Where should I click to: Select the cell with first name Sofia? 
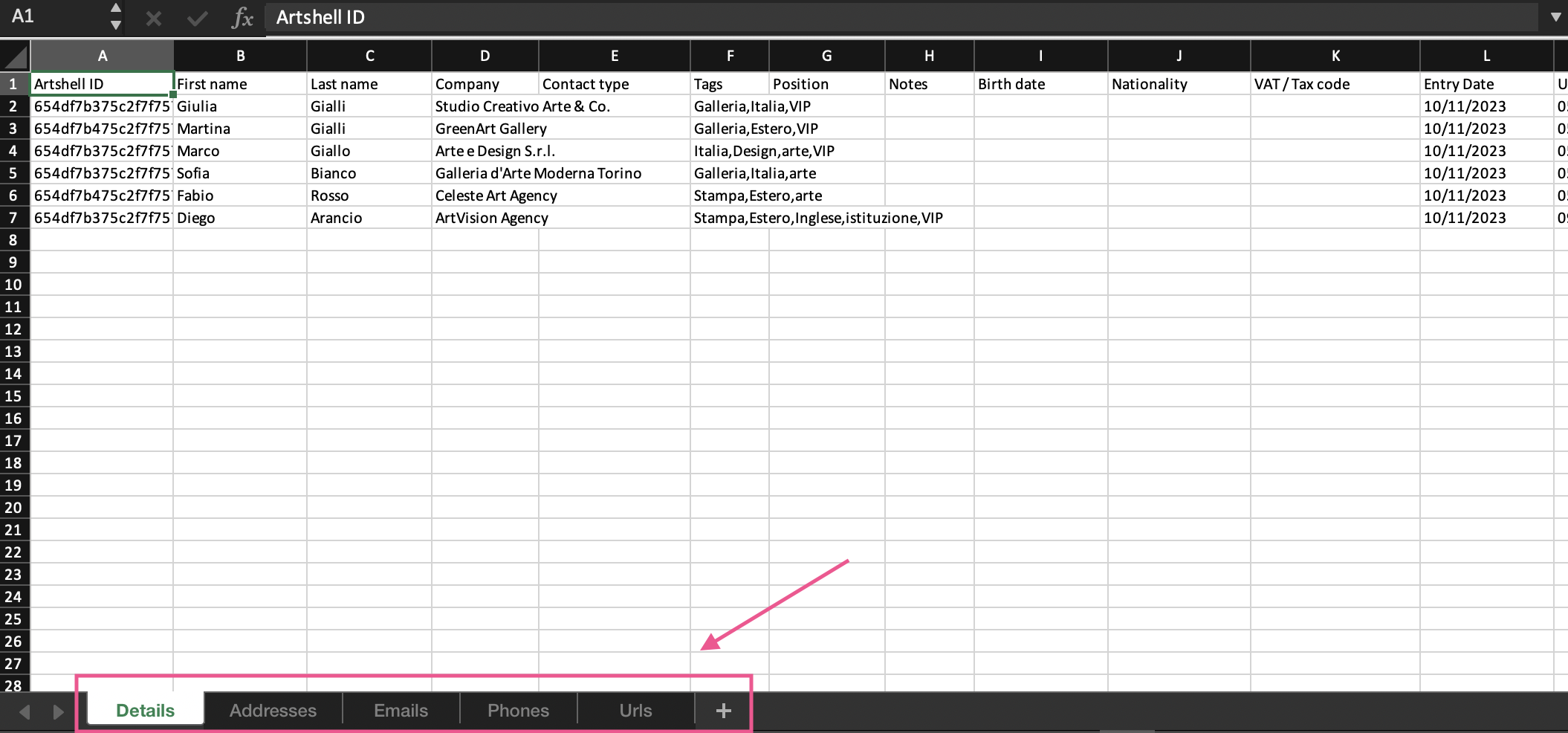[240, 173]
